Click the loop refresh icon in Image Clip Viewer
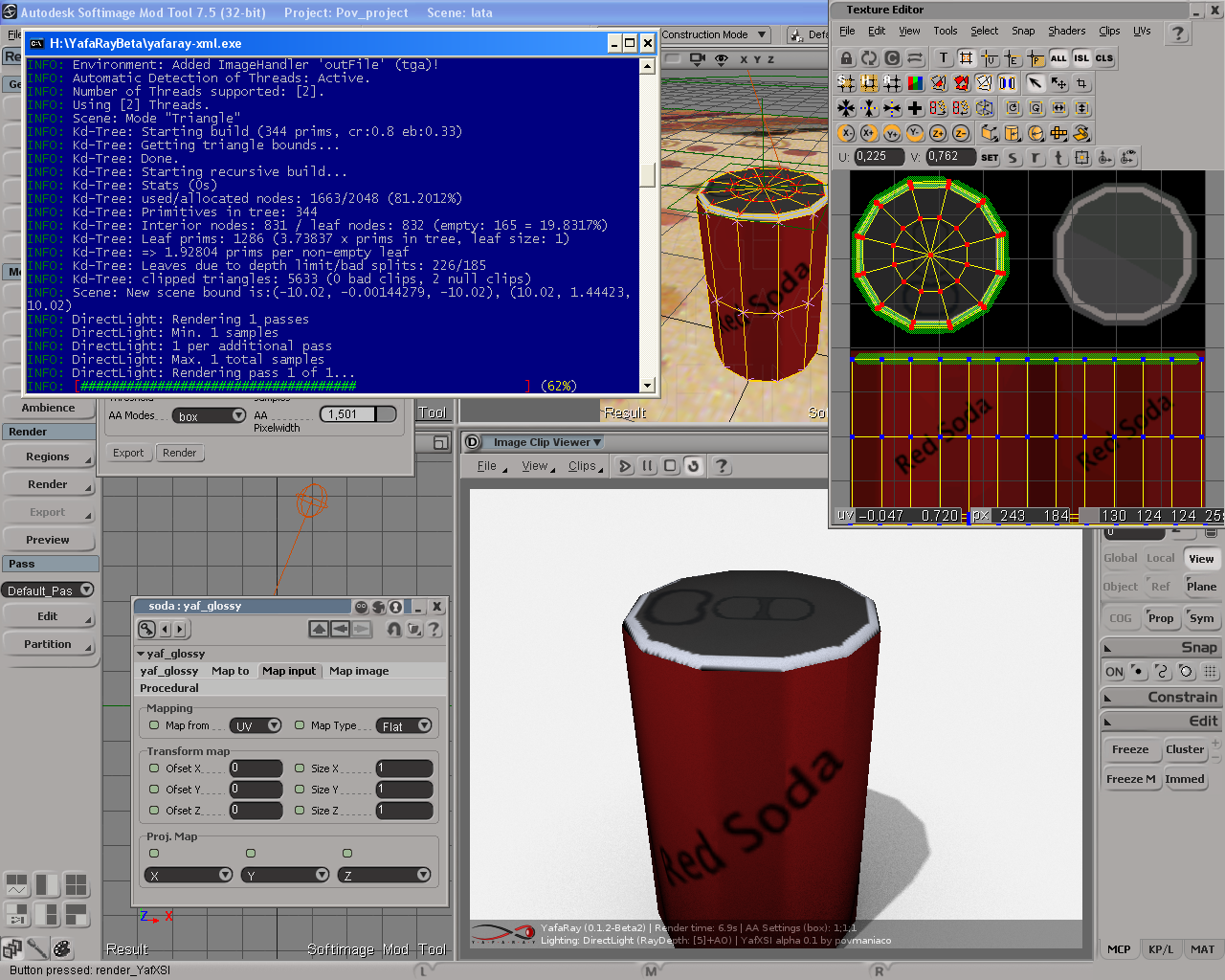 pos(694,466)
